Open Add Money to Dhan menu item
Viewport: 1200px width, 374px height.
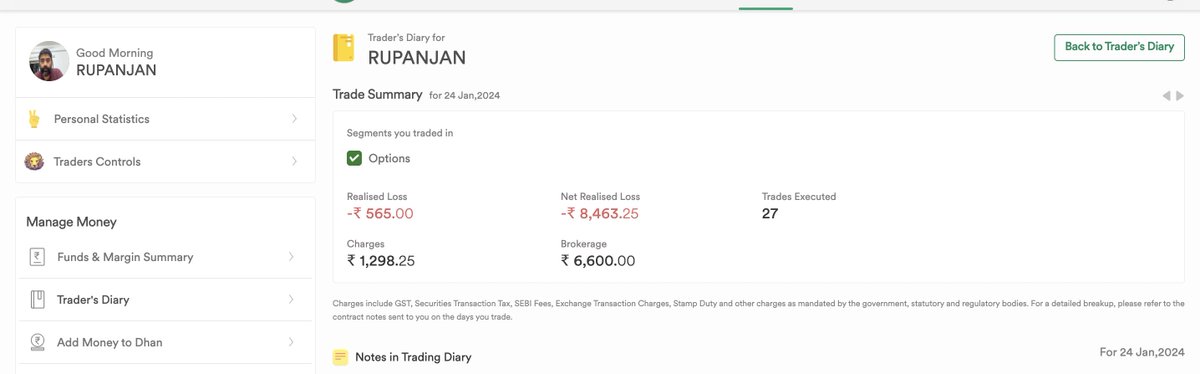click(x=165, y=342)
